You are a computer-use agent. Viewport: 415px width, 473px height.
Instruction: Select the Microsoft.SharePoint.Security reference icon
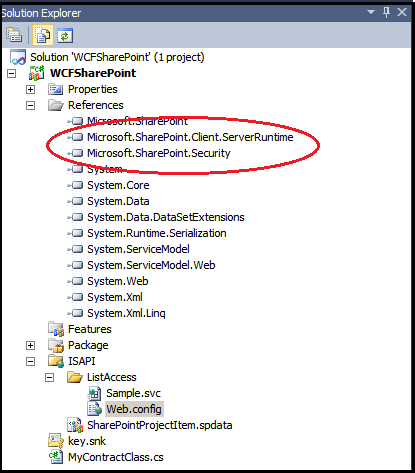(x=76, y=153)
